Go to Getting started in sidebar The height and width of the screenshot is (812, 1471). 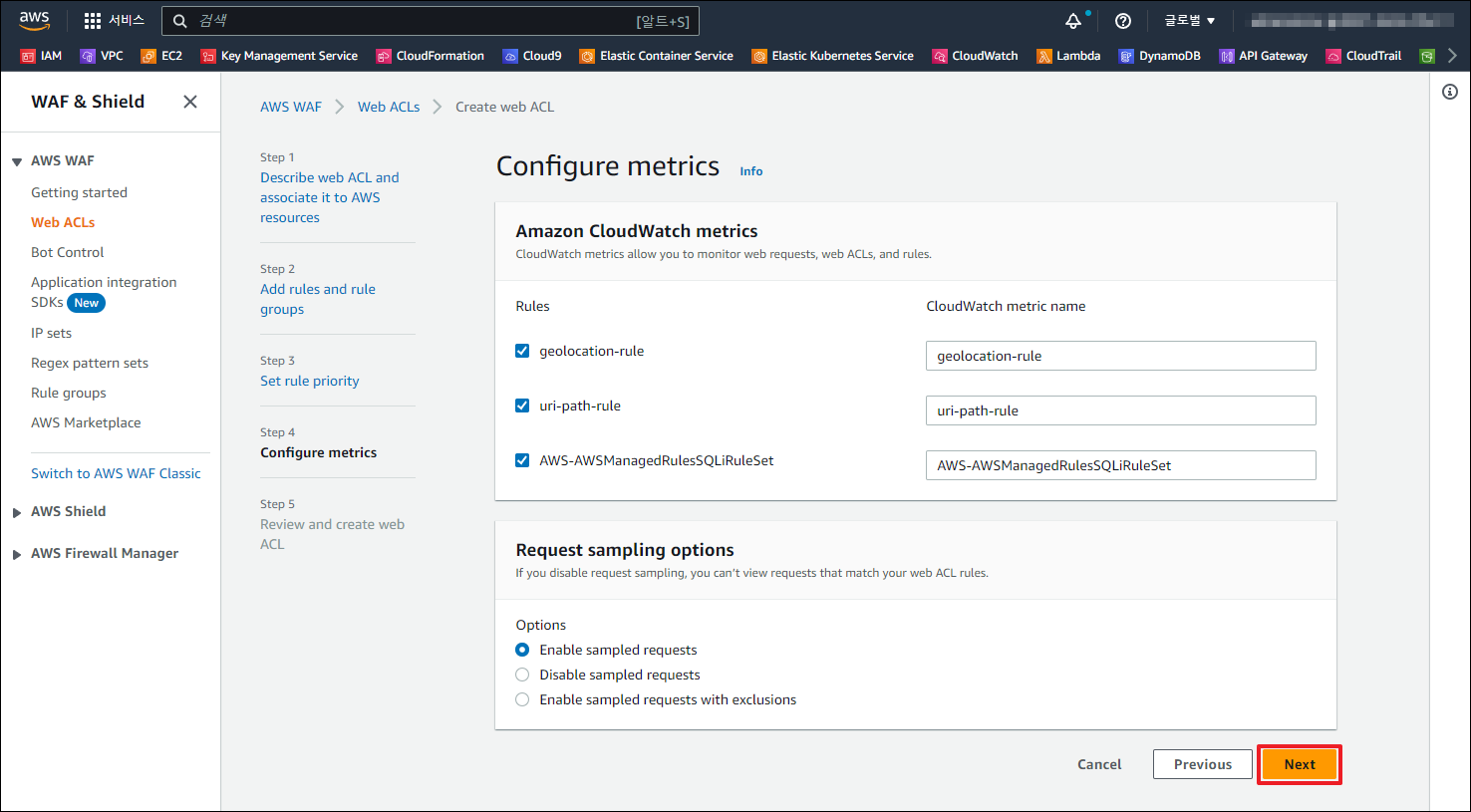click(79, 192)
